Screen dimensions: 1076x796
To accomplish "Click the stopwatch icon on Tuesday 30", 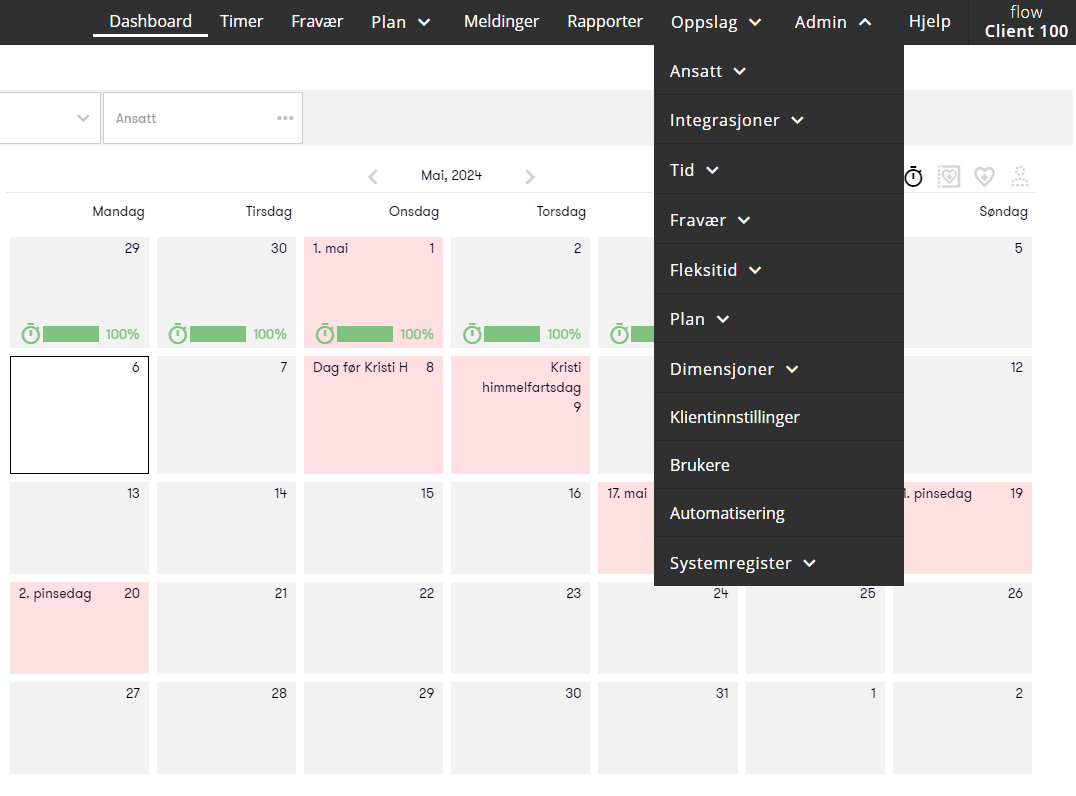I will (x=178, y=334).
